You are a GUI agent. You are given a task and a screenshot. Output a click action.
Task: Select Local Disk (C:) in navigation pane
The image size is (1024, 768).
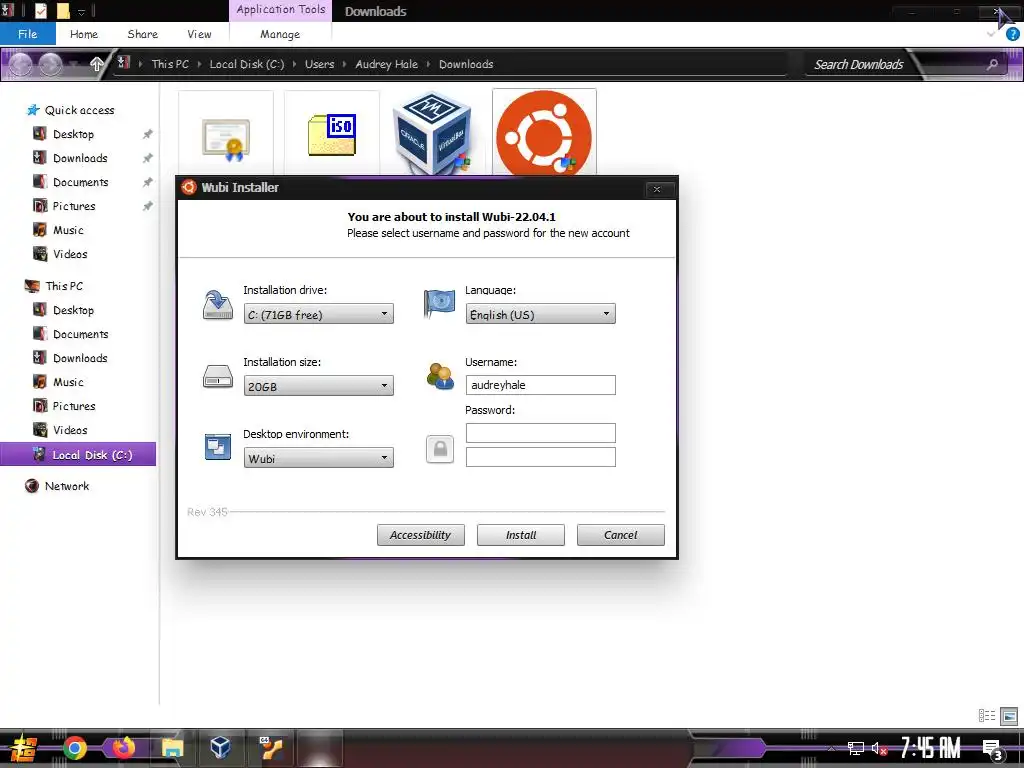coord(78,455)
